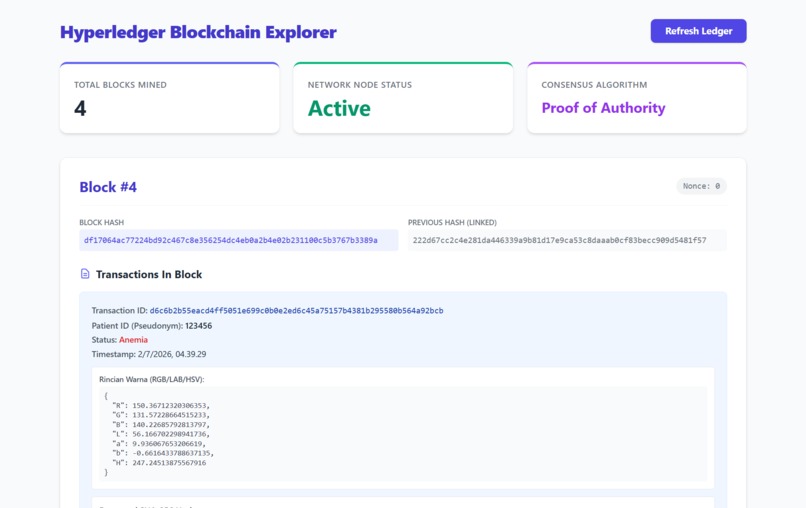The image size is (806, 508).
Task: Click the Transactions In Block heading
Action: pyautogui.click(x=149, y=275)
